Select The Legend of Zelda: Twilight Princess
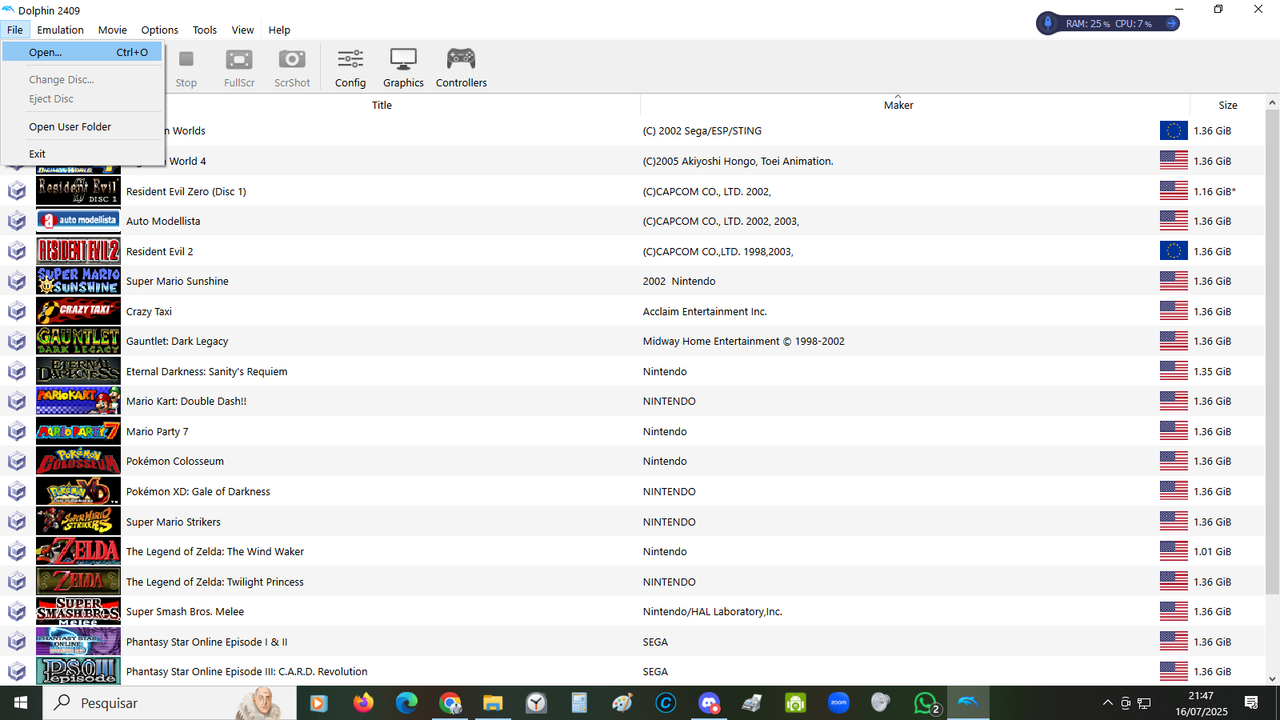The width and height of the screenshot is (1280, 720). tap(215, 581)
